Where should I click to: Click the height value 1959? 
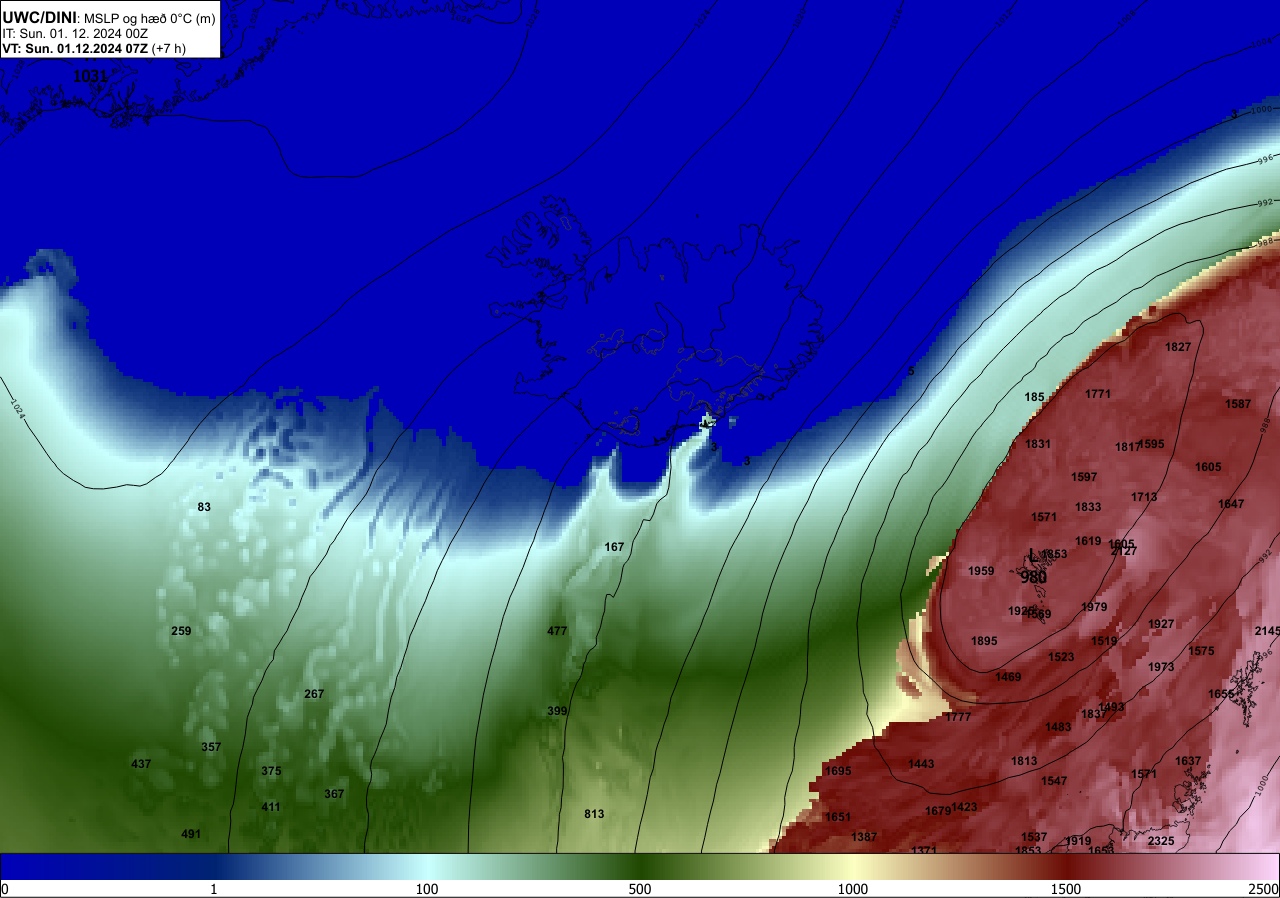(981, 571)
